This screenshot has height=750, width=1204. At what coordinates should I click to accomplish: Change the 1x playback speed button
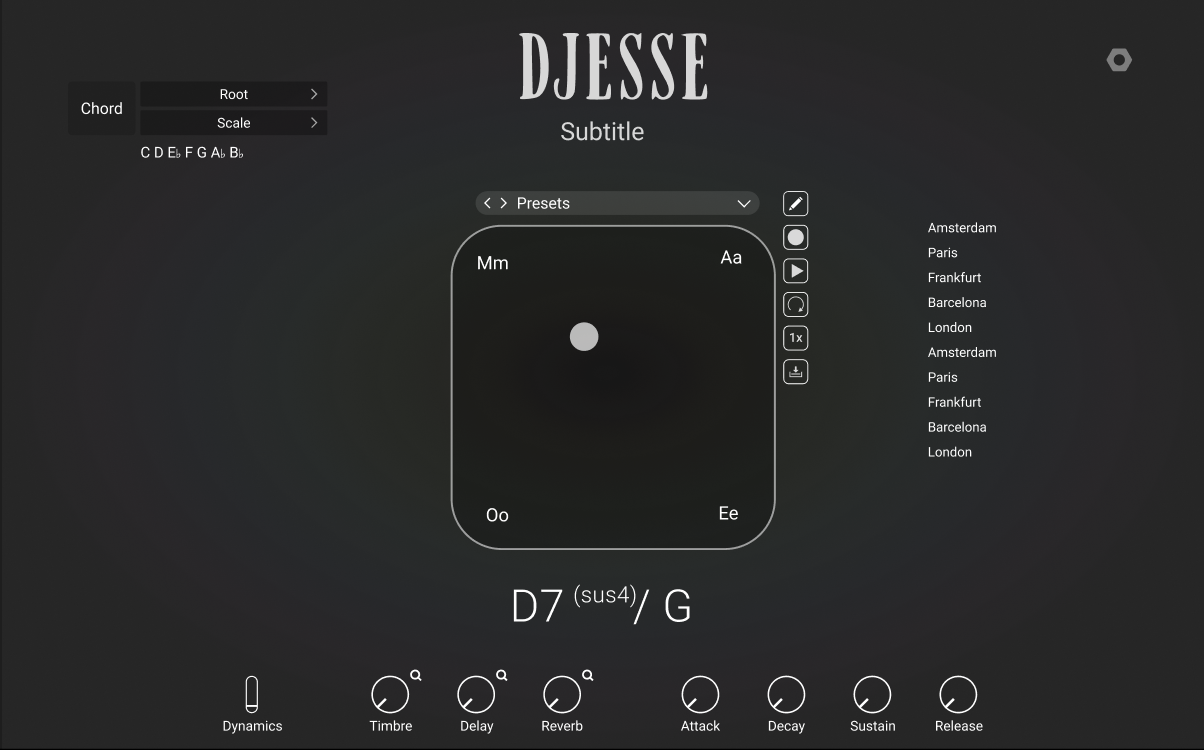796,338
